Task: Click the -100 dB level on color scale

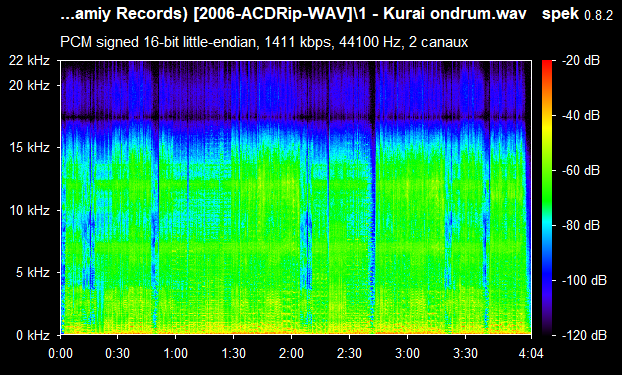Action: (584, 280)
